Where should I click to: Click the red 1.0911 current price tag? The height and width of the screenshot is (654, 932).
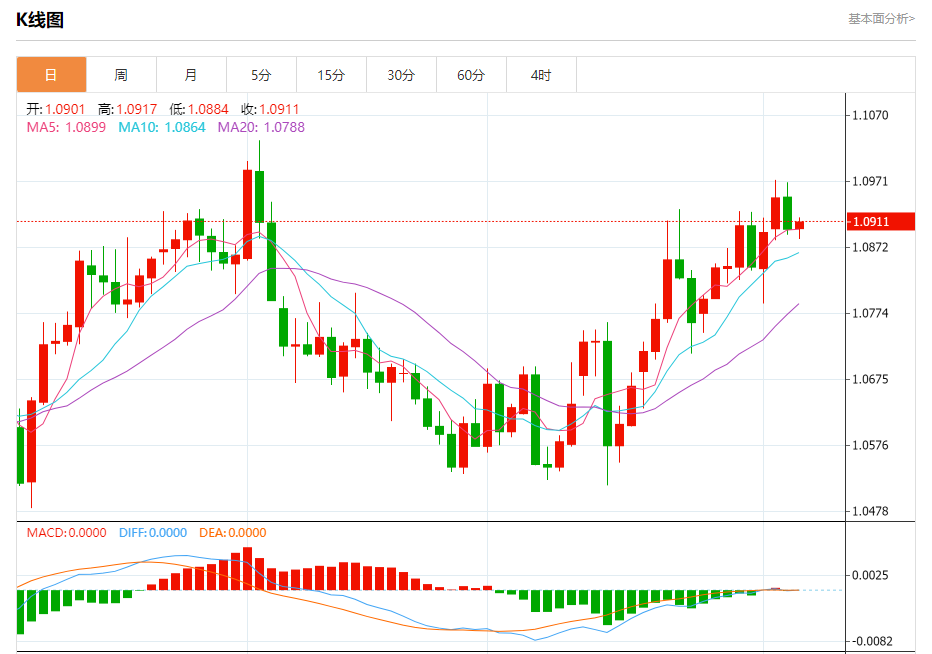point(880,222)
